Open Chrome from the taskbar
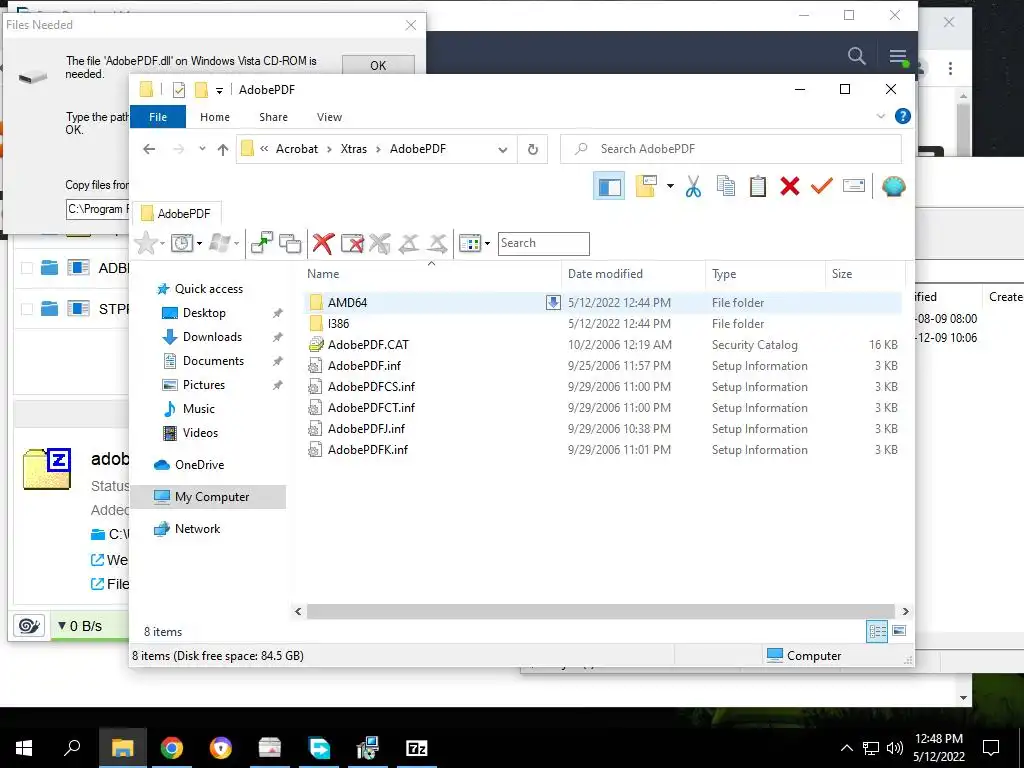 (x=172, y=748)
